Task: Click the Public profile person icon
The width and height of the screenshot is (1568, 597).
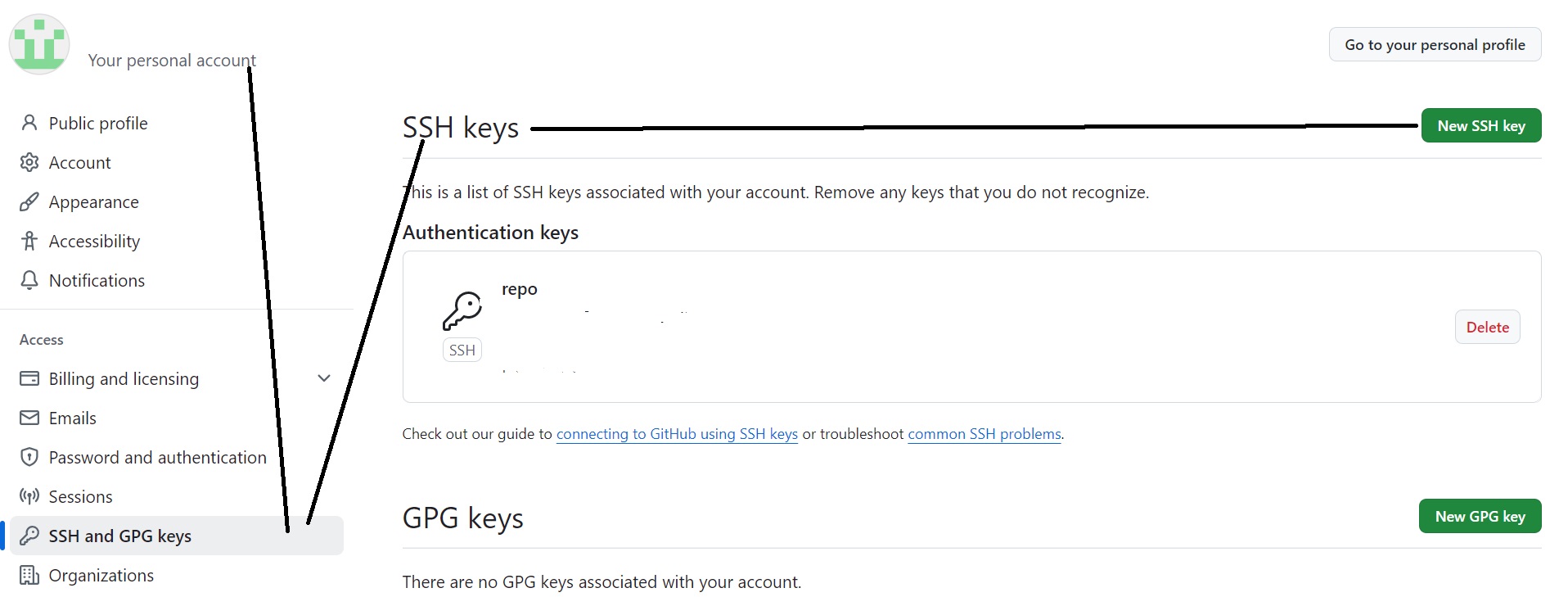Action: pyautogui.click(x=29, y=123)
